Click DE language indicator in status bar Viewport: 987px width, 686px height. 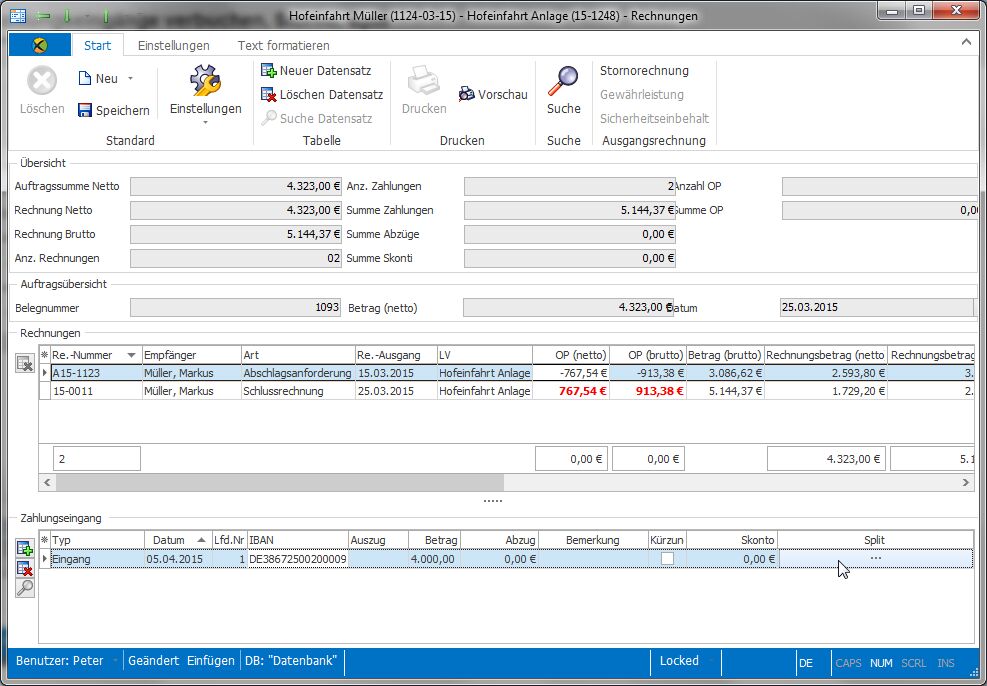pyautogui.click(x=806, y=663)
